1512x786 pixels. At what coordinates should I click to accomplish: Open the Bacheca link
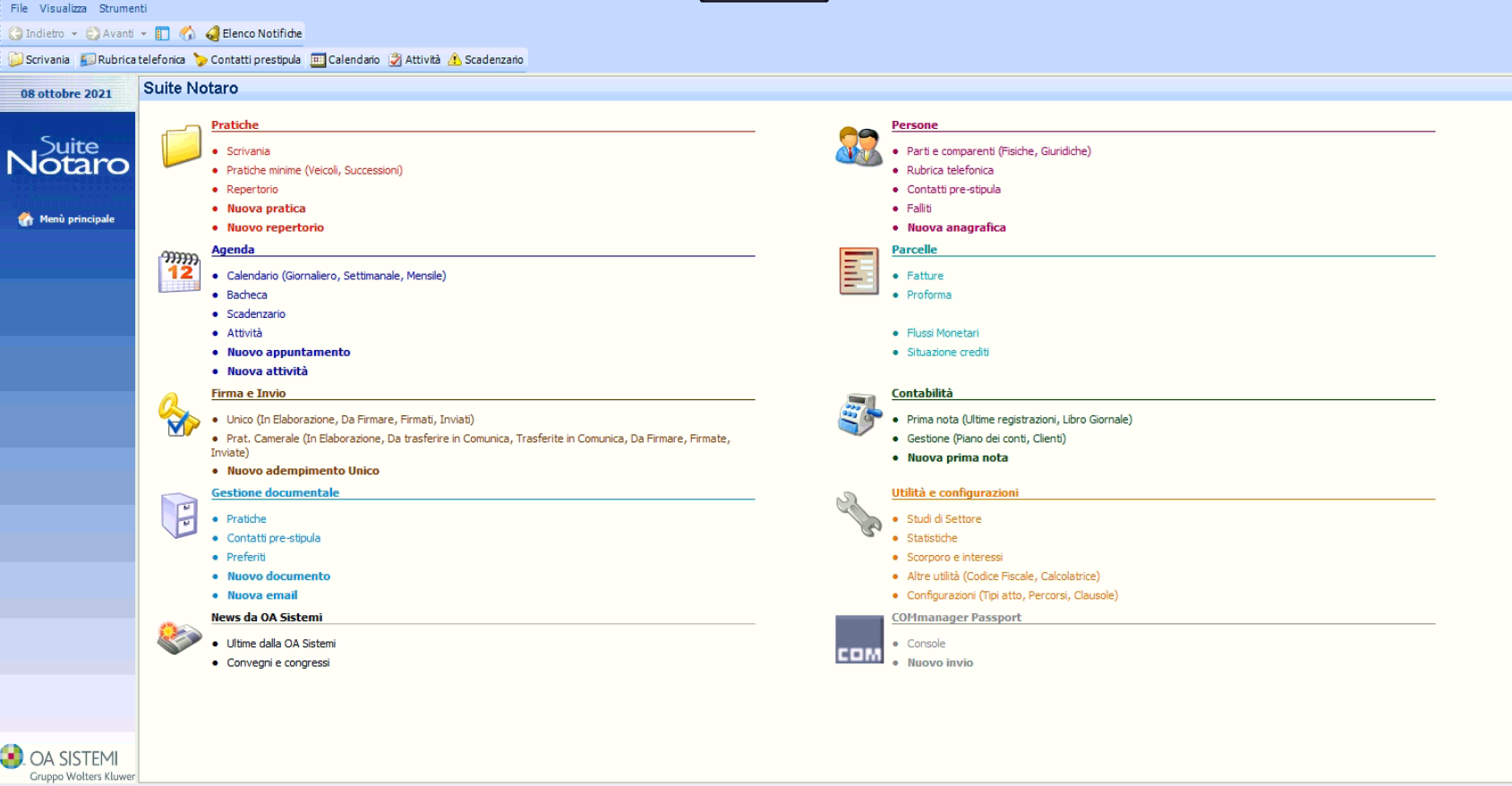(x=246, y=295)
